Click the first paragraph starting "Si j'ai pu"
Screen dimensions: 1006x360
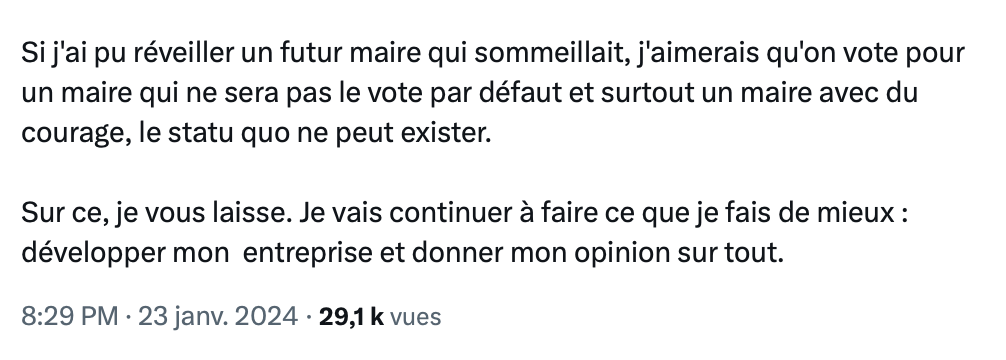coord(493,94)
